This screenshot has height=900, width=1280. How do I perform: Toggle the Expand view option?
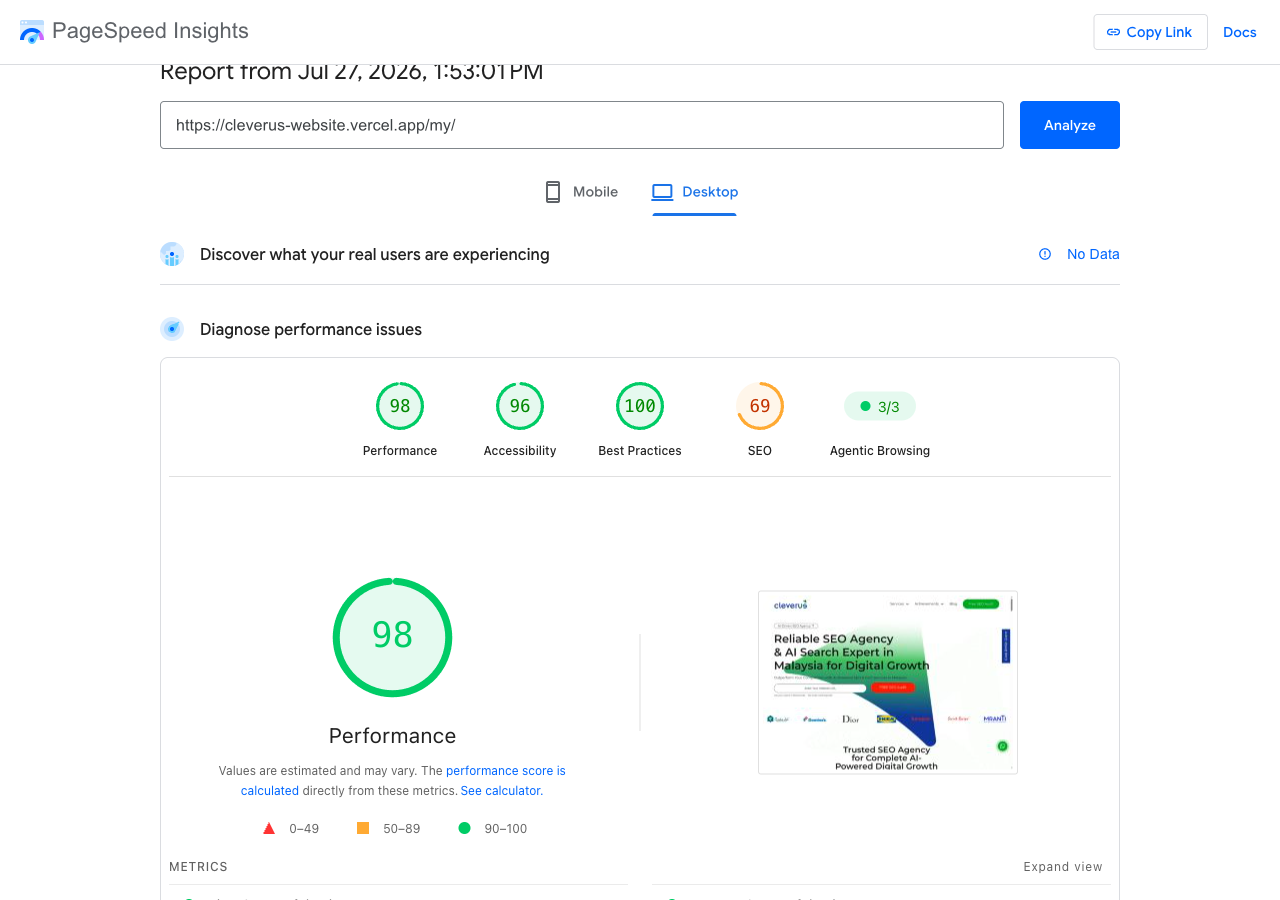point(1063,867)
